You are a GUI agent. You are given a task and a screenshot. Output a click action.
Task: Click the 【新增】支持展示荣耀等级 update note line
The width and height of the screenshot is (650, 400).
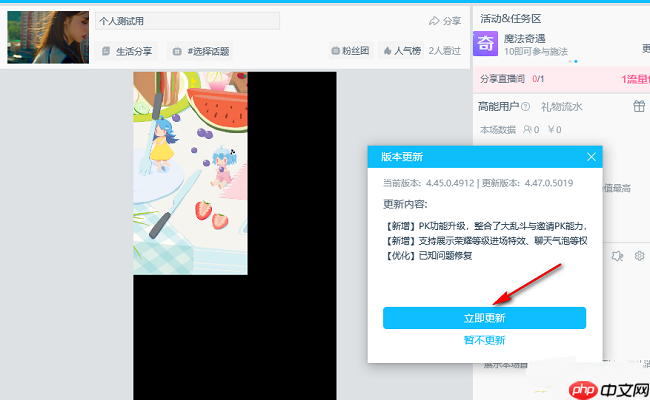485,241
